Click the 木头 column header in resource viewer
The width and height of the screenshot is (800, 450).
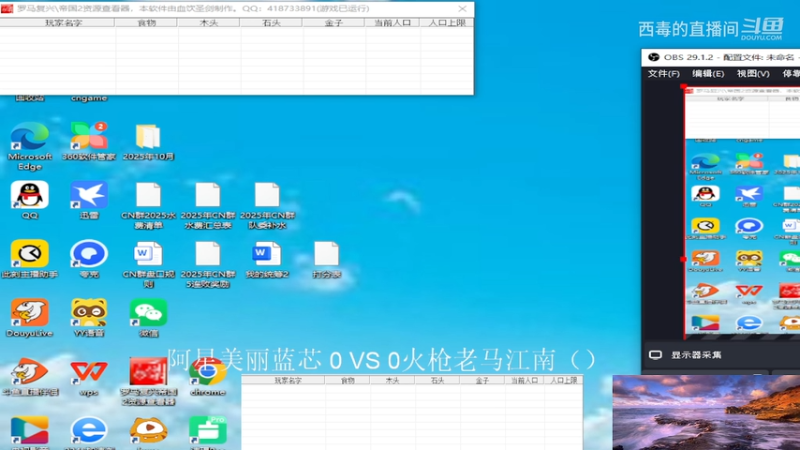pyautogui.click(x=209, y=22)
